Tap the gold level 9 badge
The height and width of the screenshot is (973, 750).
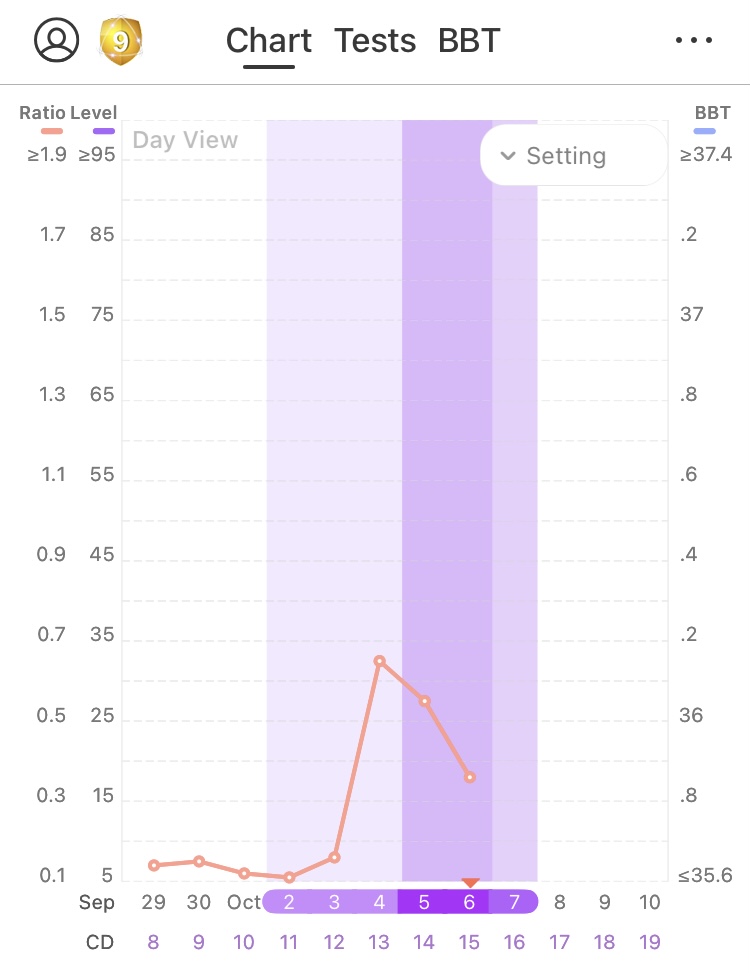click(120, 41)
